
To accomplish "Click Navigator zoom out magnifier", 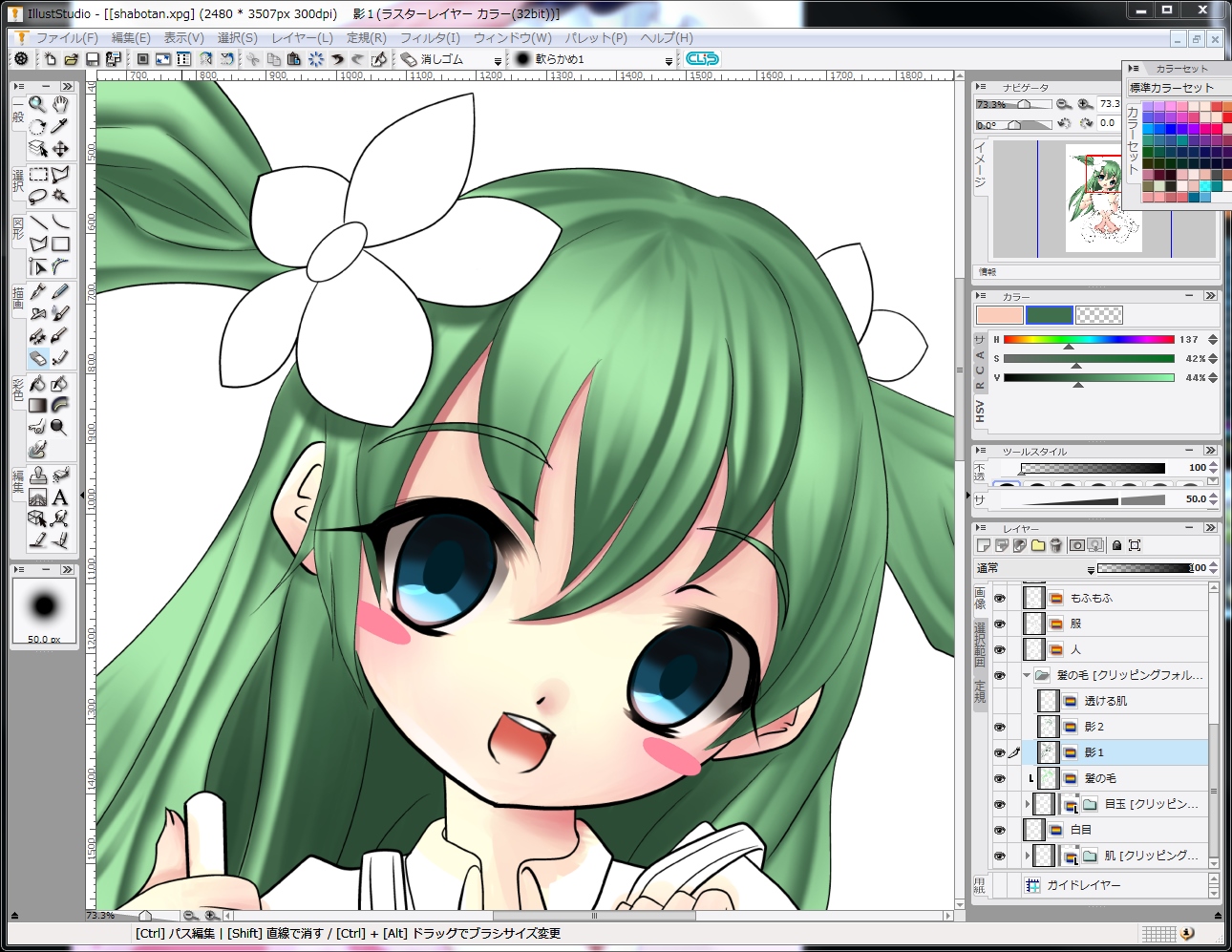I will click(1064, 104).
